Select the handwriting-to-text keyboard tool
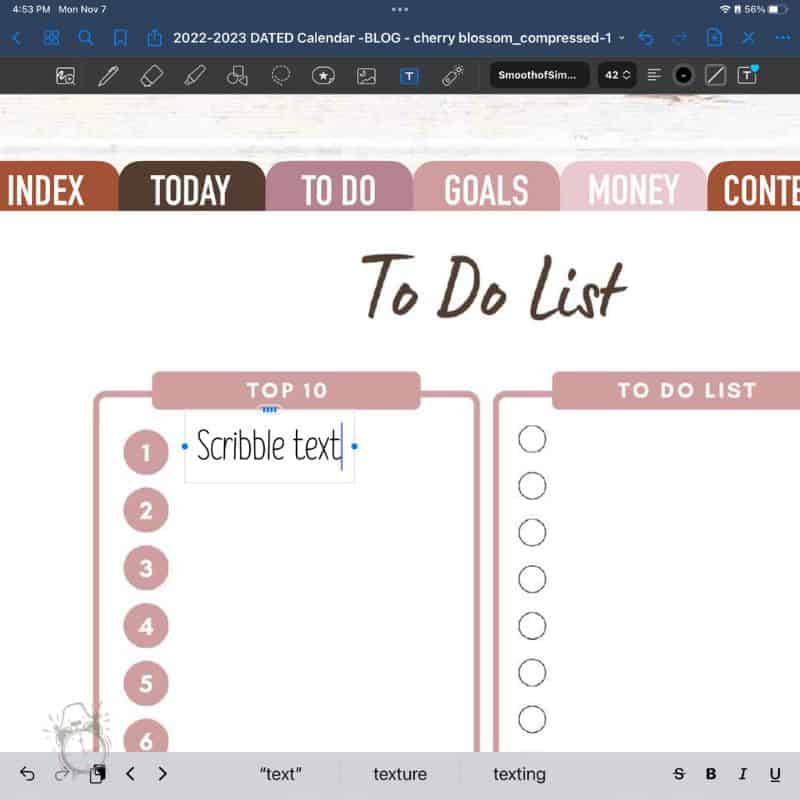 [66, 76]
